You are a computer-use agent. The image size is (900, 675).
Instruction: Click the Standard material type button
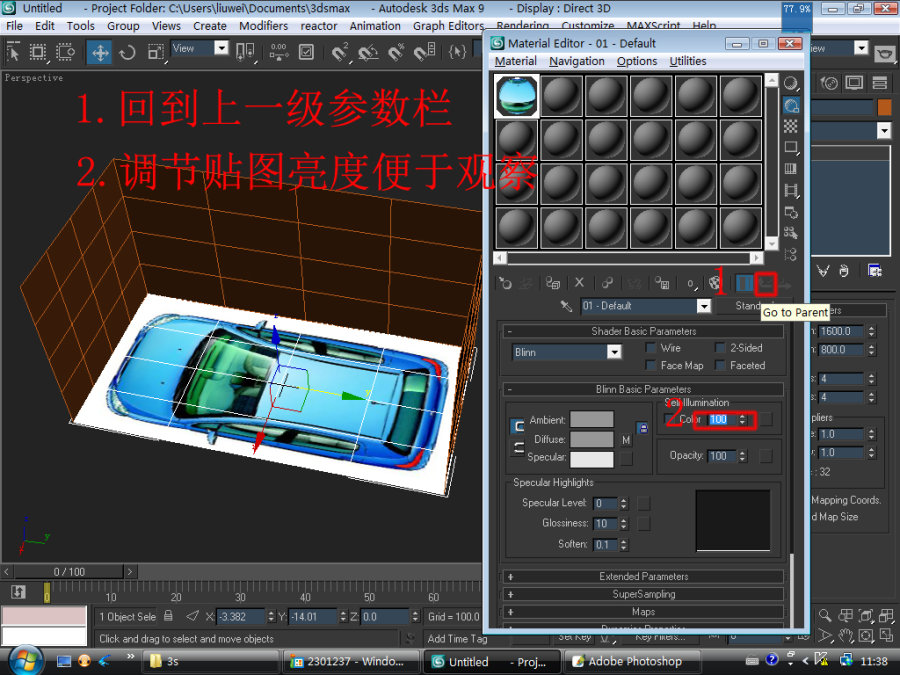click(752, 306)
